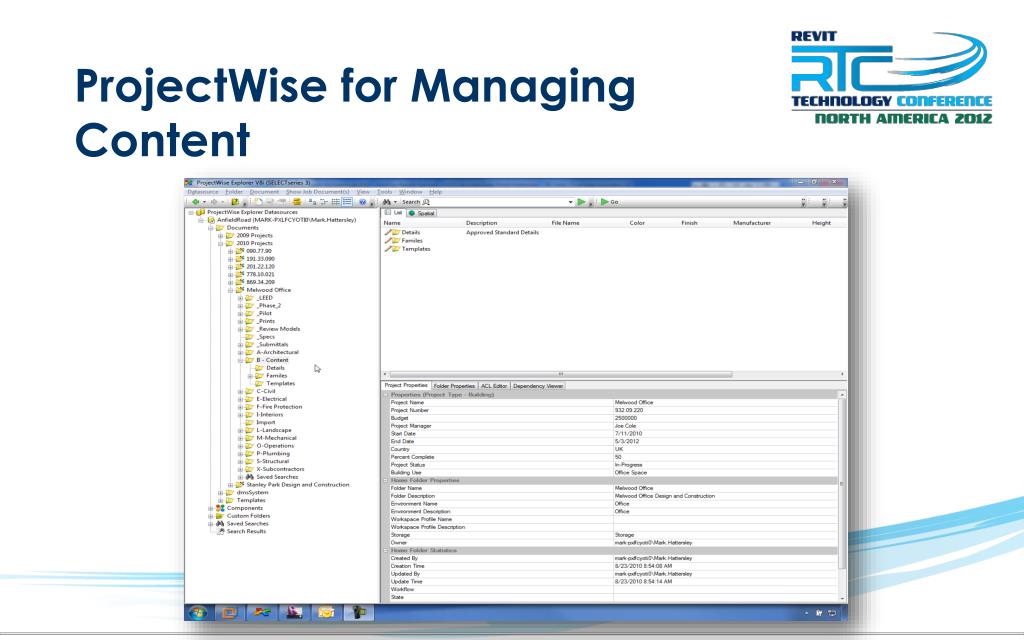Select the _Review Models folder
This screenshot has width=1024, height=640.
pyautogui.click(x=278, y=329)
